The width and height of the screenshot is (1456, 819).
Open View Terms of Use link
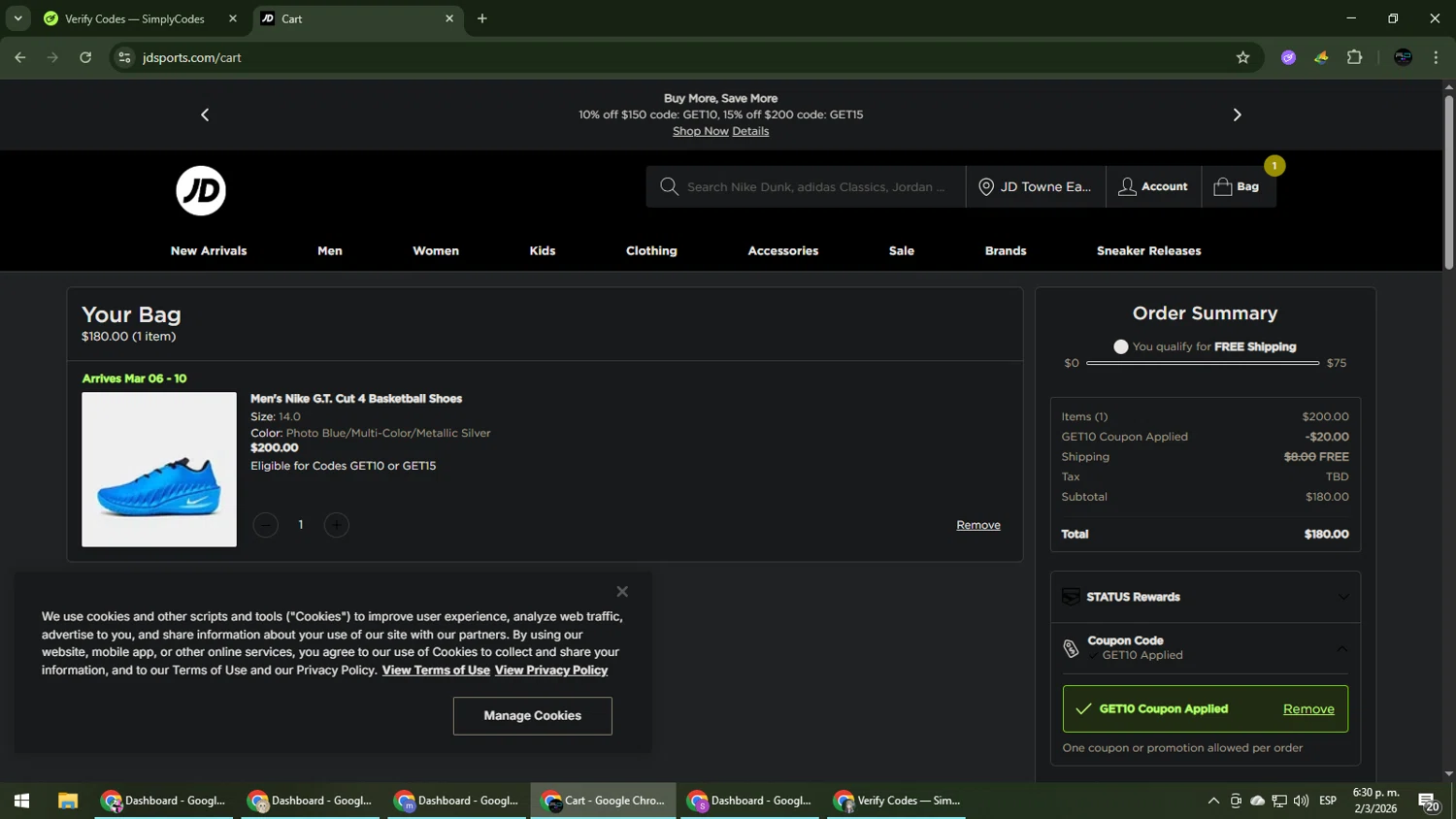(436, 671)
